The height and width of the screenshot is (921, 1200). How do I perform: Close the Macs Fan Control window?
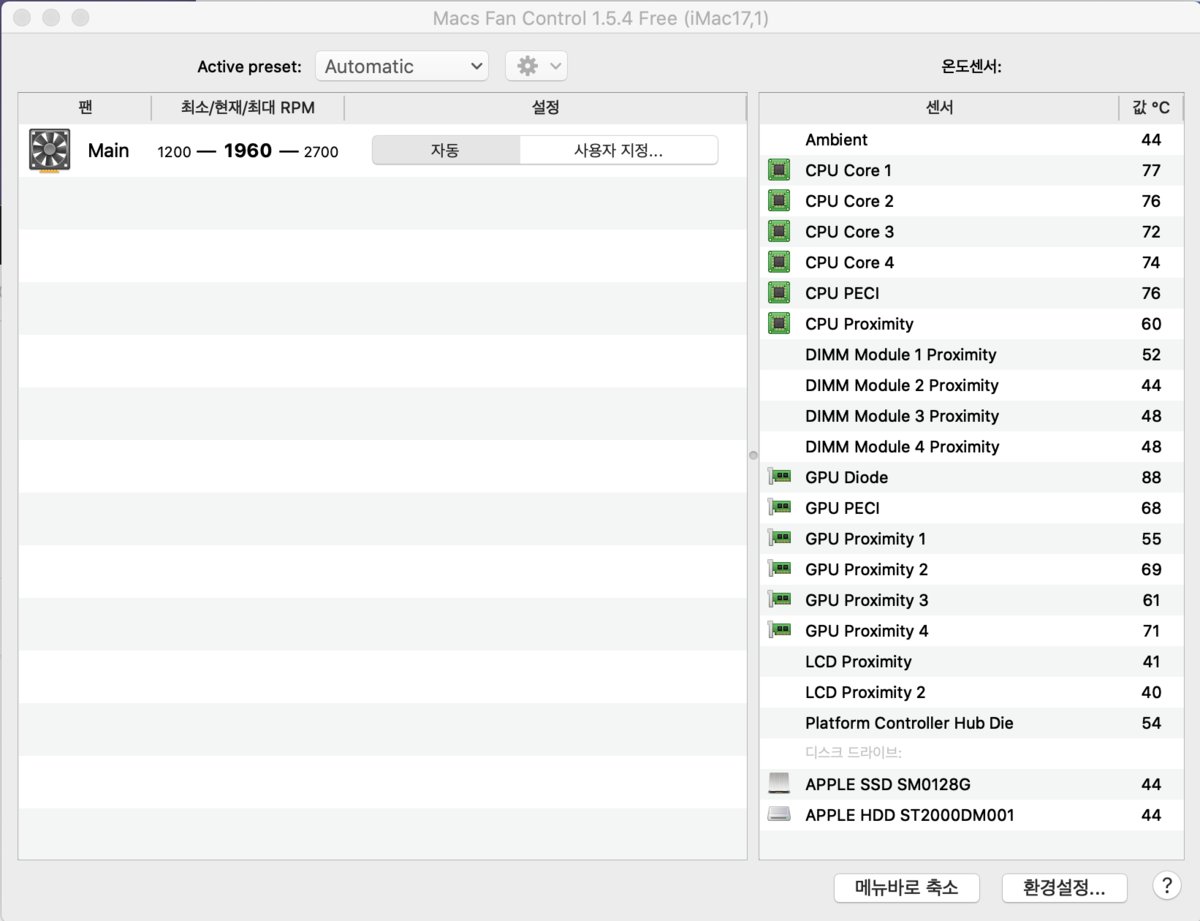(x=22, y=18)
